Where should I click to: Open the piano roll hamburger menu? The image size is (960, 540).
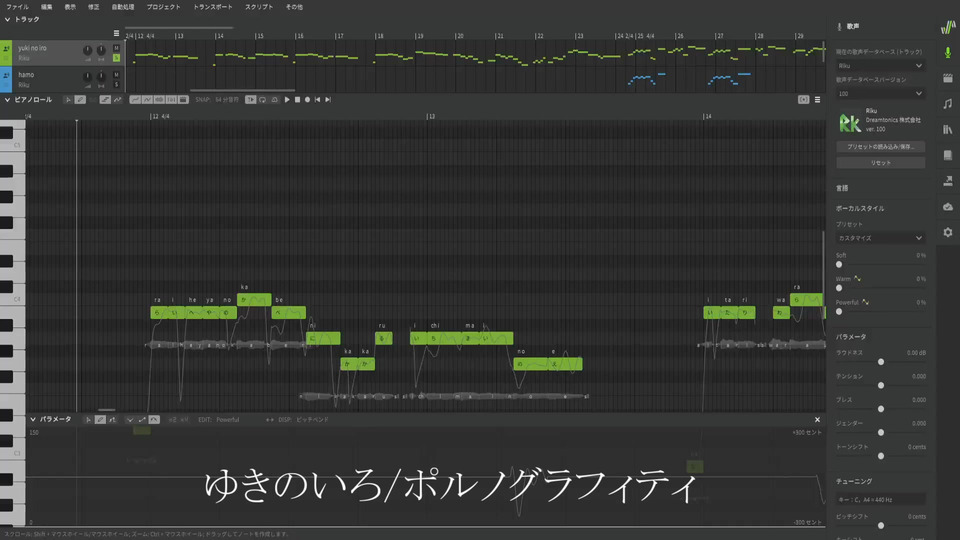[x=817, y=100]
